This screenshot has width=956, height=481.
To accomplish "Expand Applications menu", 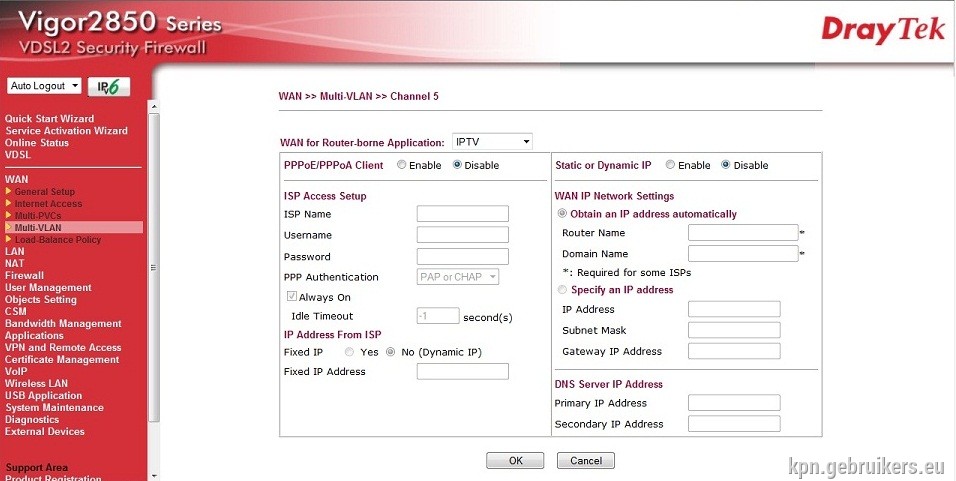I will [34, 335].
